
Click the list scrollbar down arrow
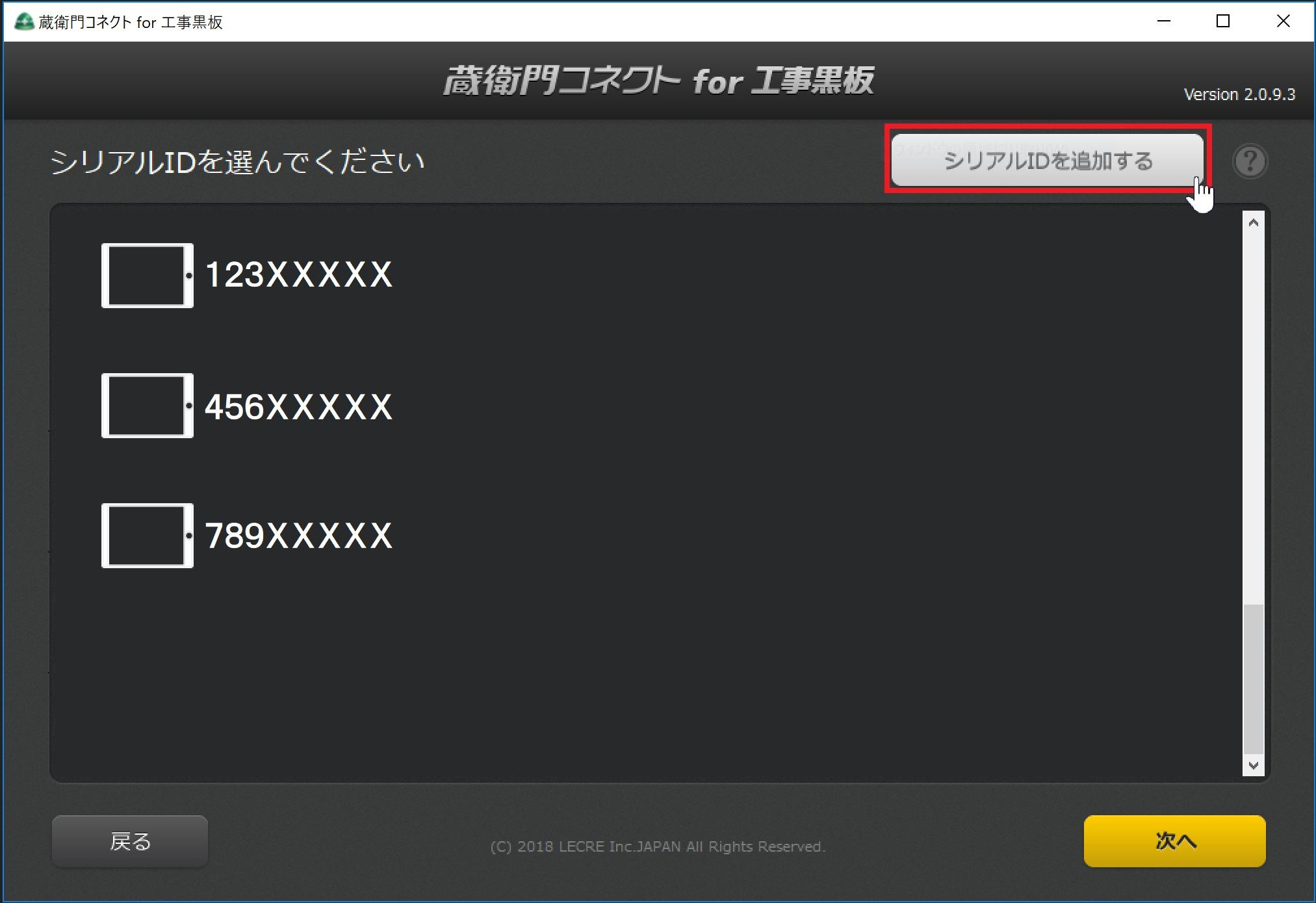pyautogui.click(x=1254, y=765)
